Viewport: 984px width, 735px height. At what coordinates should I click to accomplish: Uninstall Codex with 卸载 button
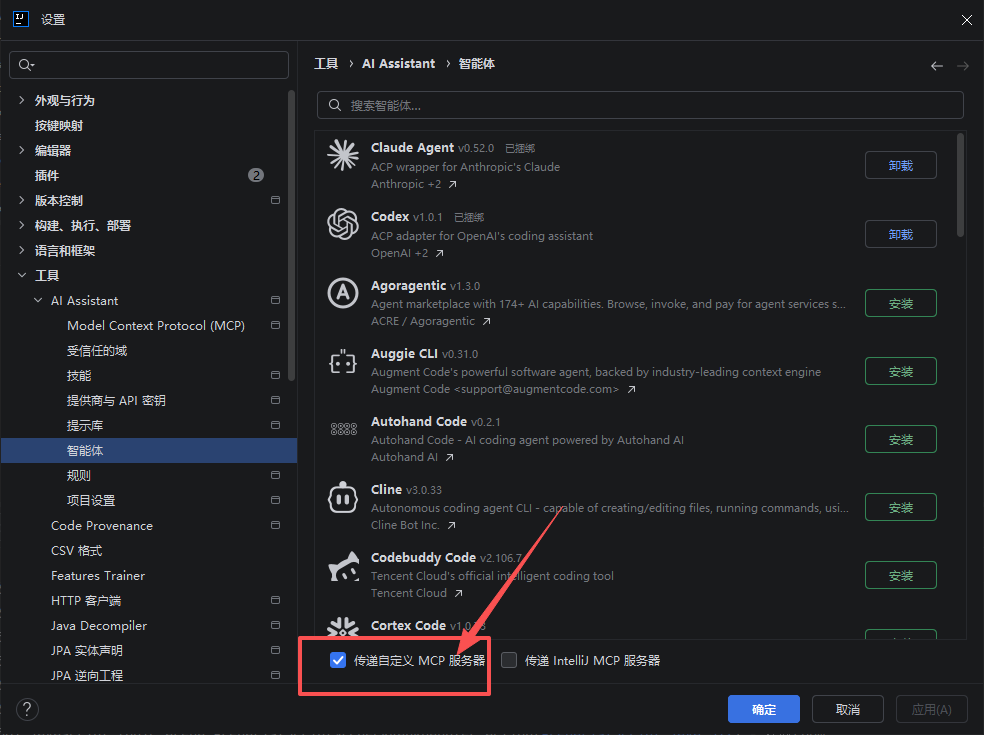[901, 235]
